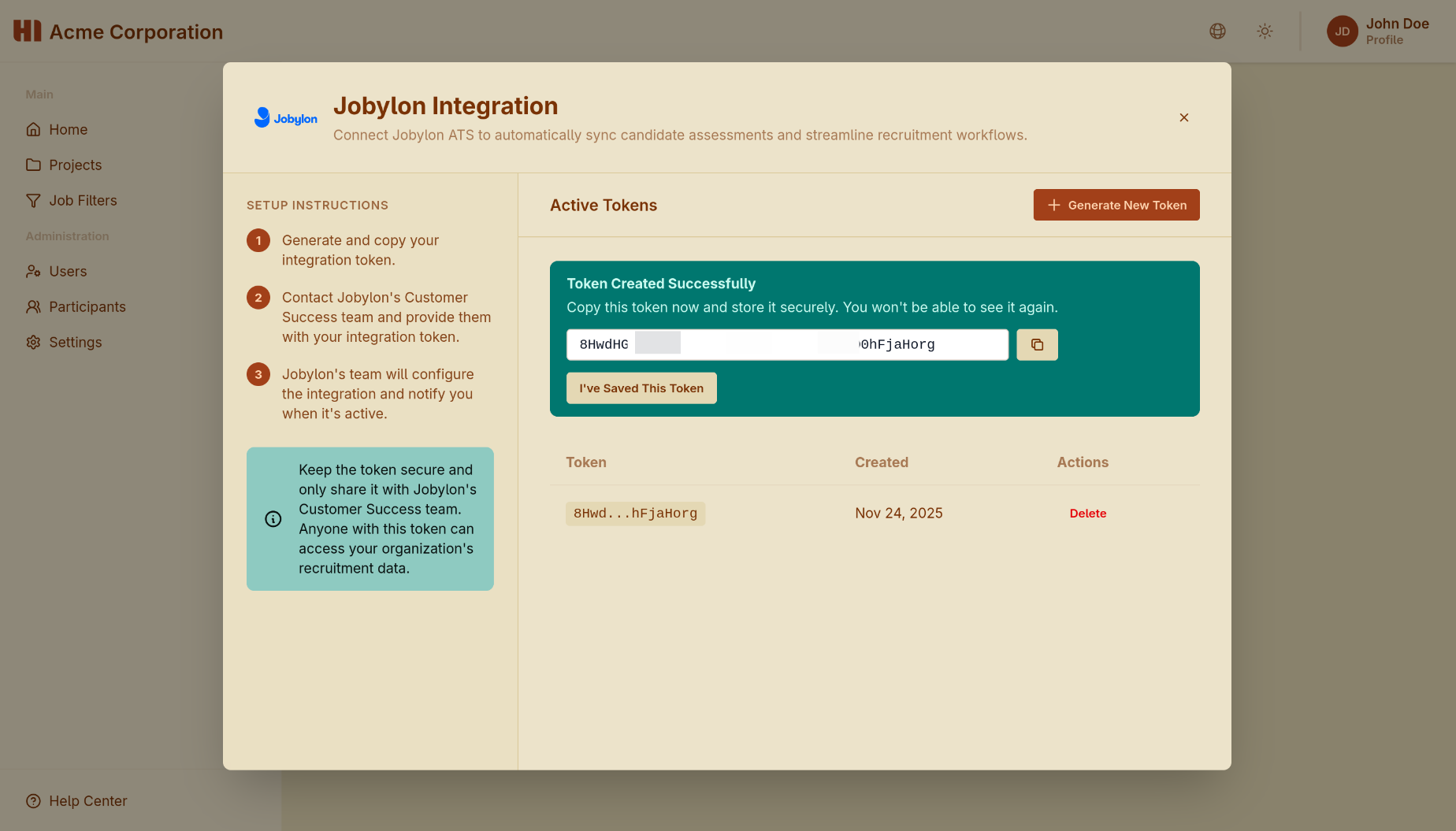Open Home in the sidebar
1456x831 pixels.
click(68, 130)
